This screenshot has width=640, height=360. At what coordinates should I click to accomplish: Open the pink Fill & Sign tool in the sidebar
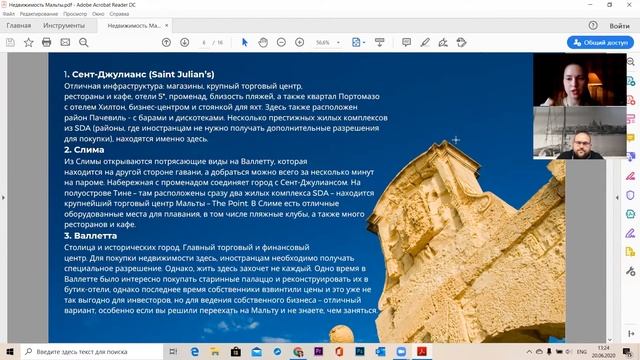click(x=631, y=176)
